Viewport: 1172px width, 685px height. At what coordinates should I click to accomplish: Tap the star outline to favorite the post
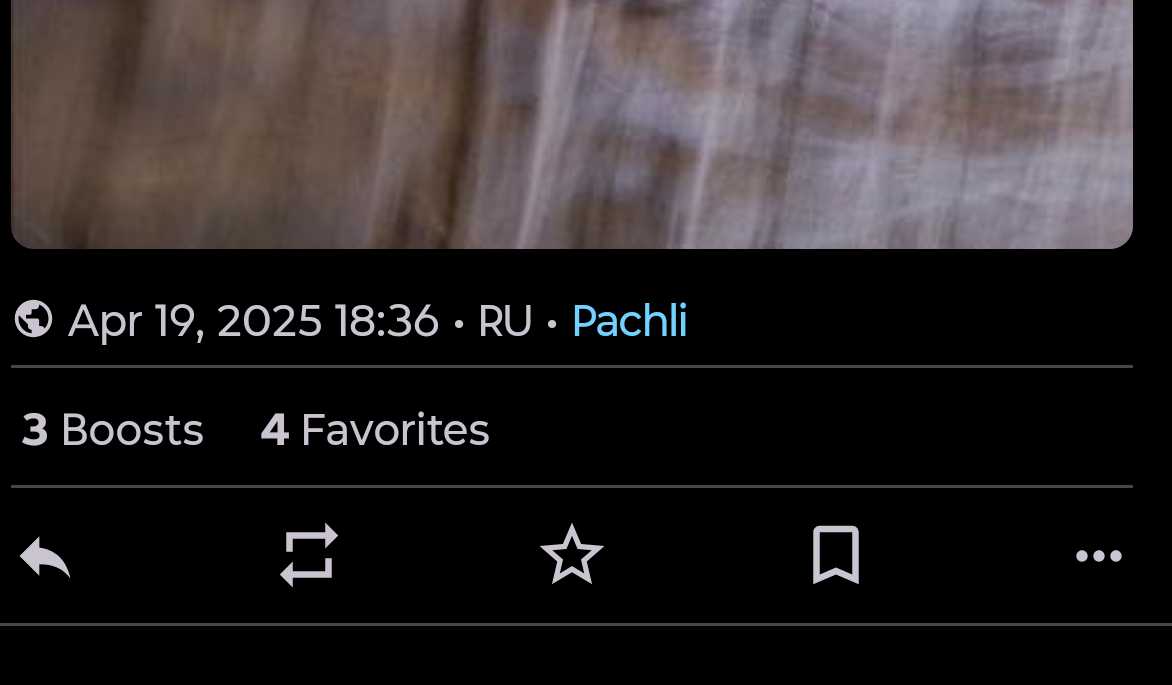[x=572, y=555]
